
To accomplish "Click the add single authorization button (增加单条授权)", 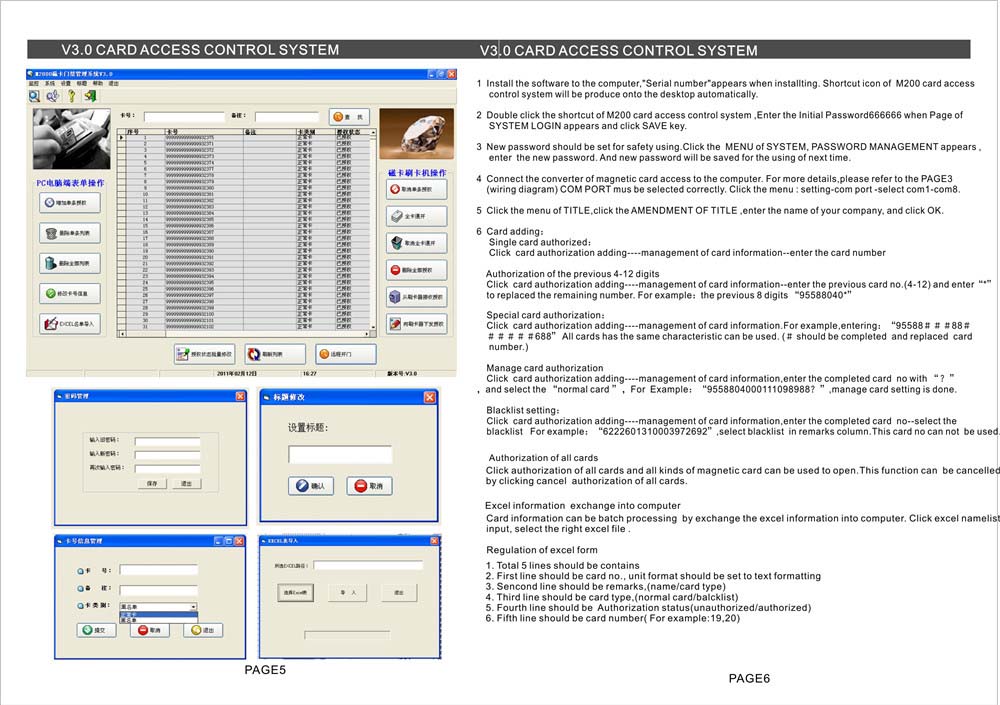I will click(x=70, y=203).
